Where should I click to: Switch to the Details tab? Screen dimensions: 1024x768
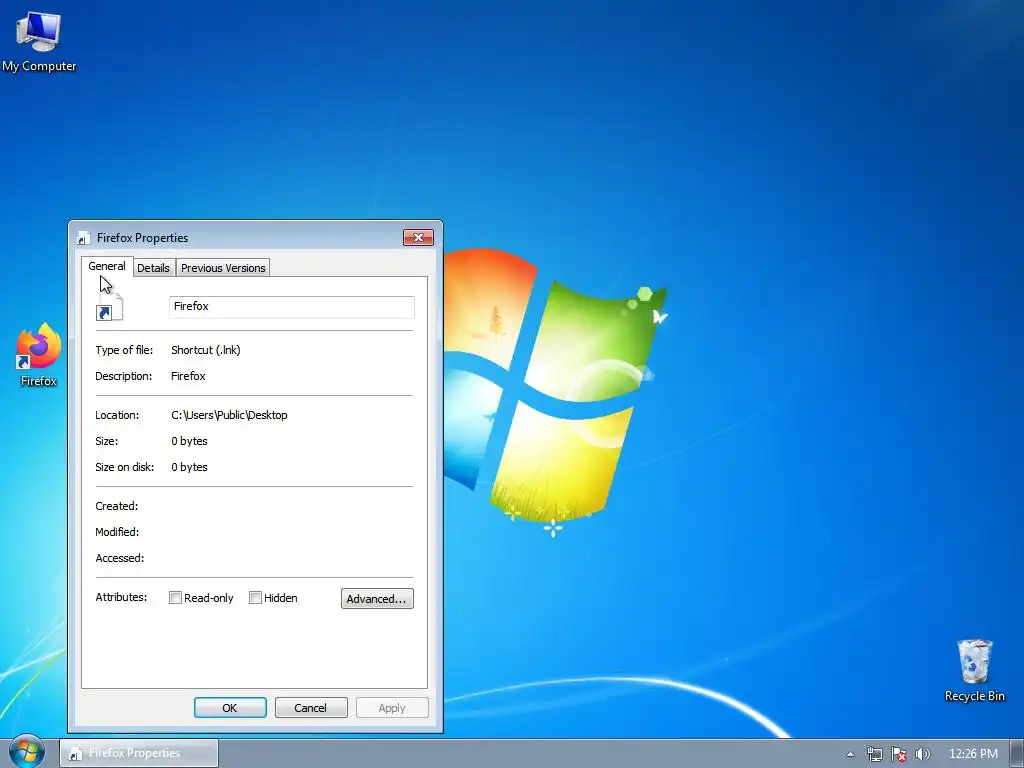tap(153, 268)
